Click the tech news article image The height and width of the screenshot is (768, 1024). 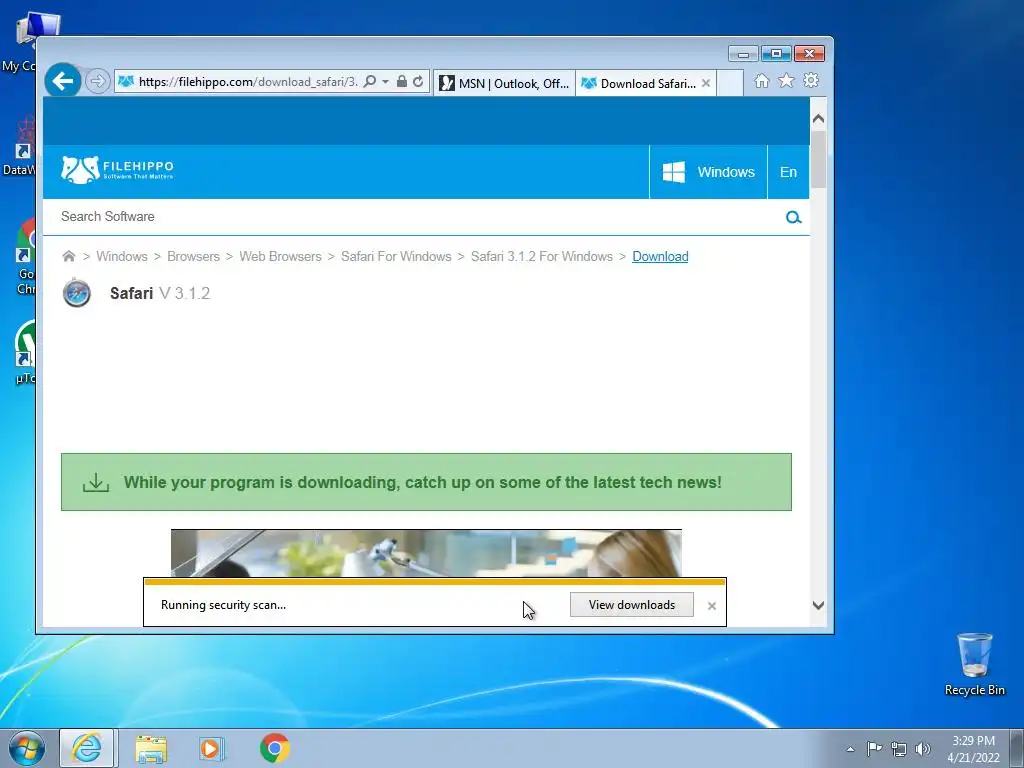tap(426, 553)
